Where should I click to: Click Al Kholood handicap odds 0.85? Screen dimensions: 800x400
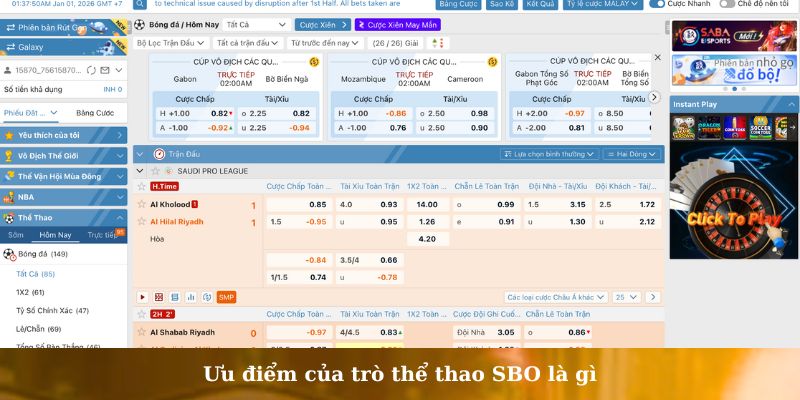[x=299, y=205]
